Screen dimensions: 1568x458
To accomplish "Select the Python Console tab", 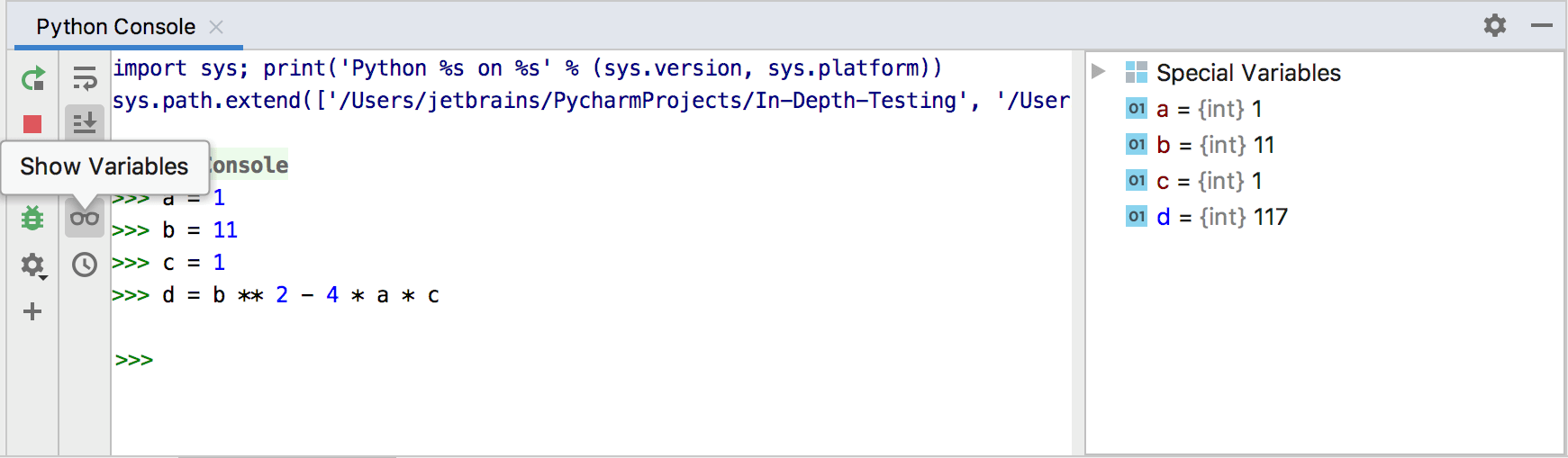I will (x=115, y=27).
